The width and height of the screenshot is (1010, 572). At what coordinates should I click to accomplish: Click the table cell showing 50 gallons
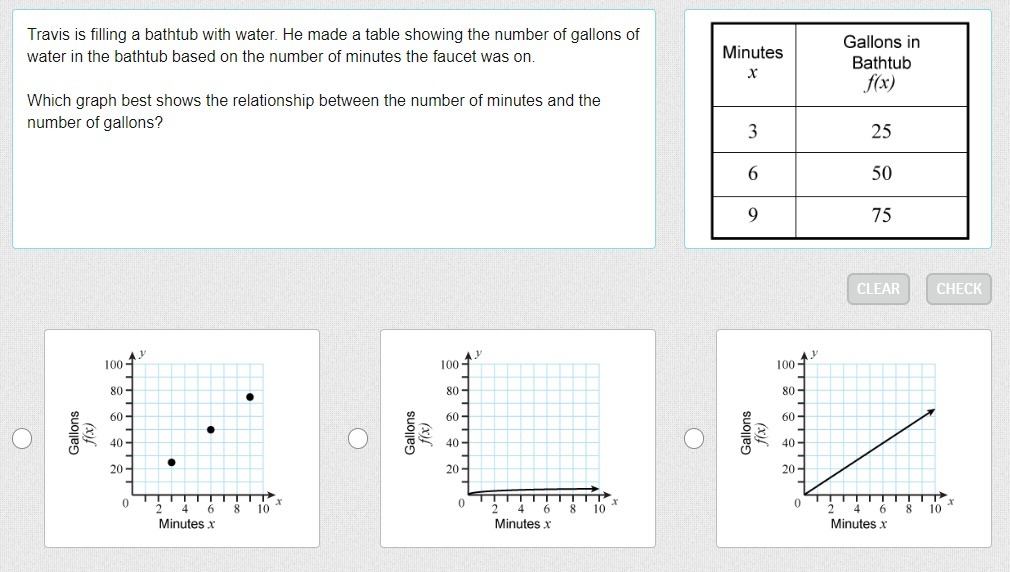tap(881, 174)
